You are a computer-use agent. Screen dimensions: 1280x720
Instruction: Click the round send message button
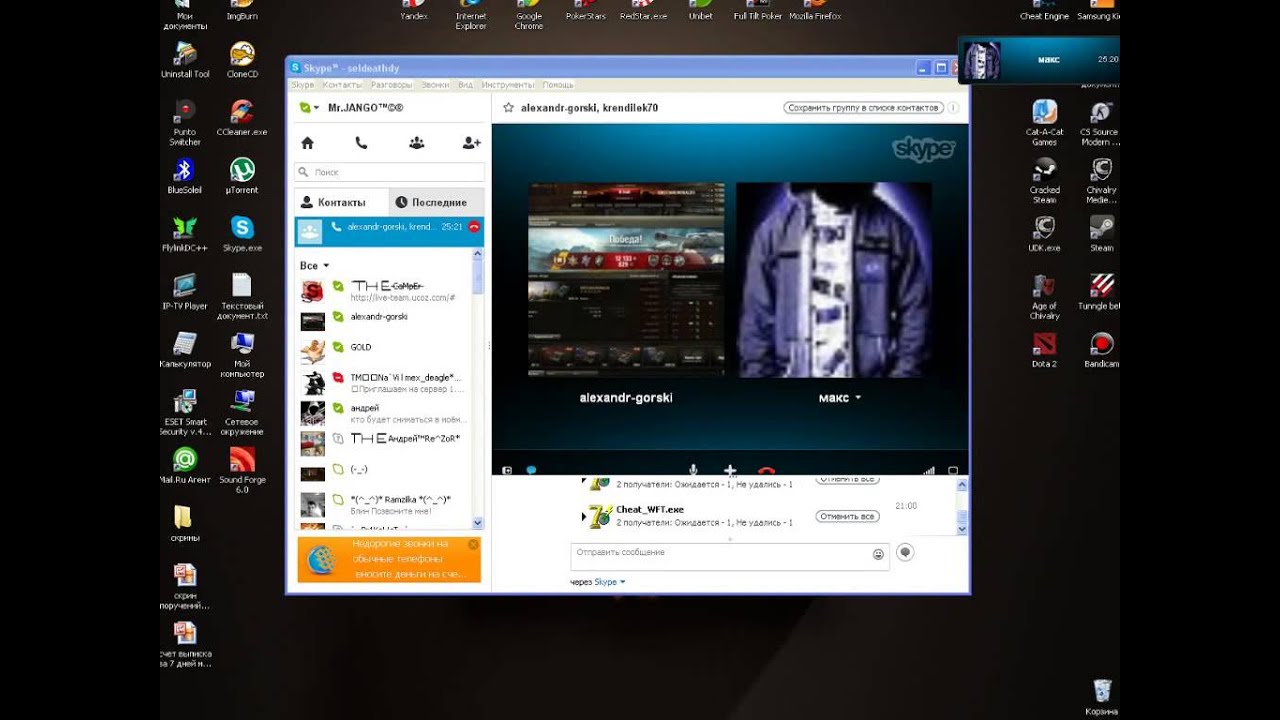(x=905, y=552)
